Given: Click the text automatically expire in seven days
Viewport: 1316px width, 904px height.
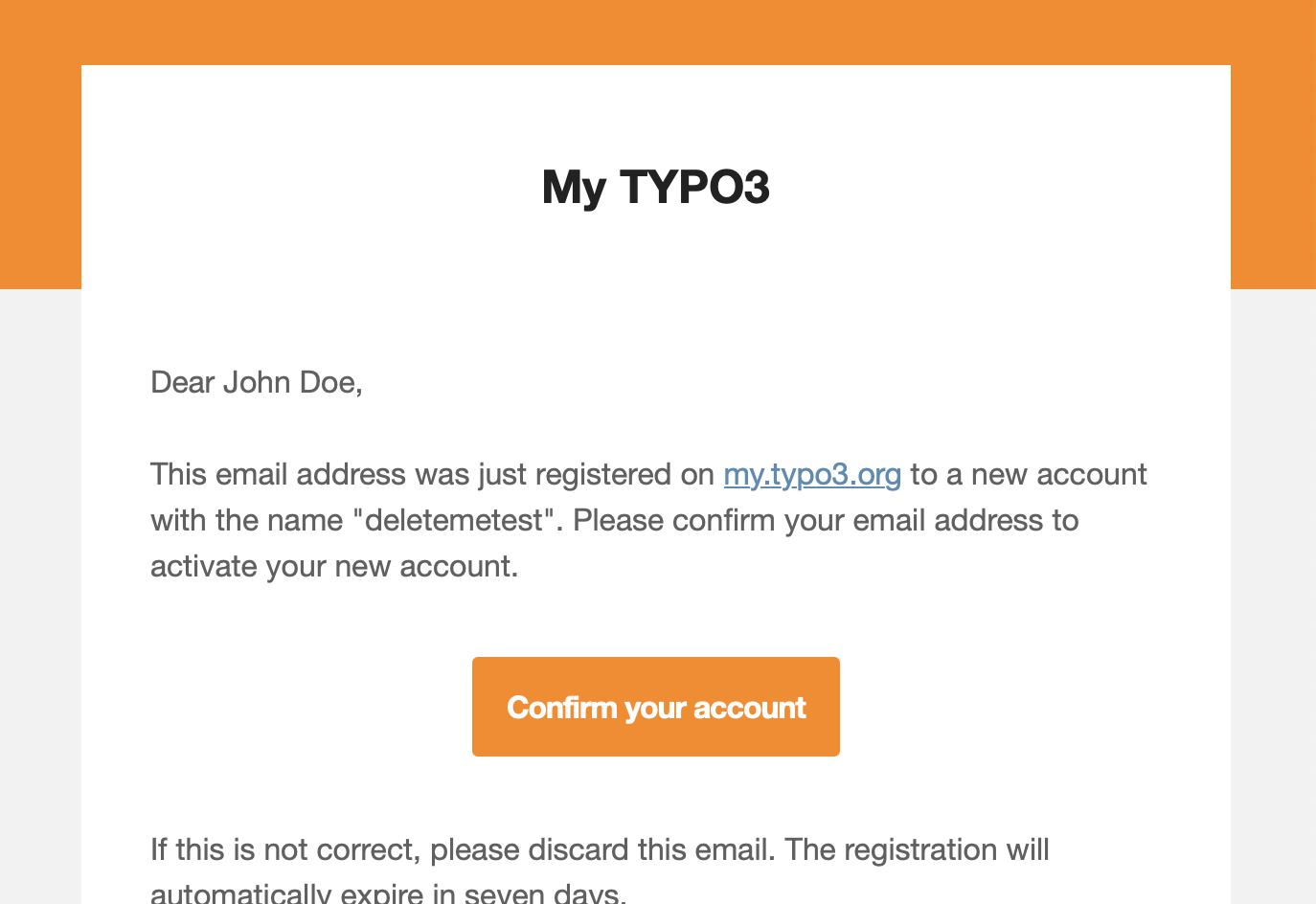Looking at the screenshot, I should (388, 894).
